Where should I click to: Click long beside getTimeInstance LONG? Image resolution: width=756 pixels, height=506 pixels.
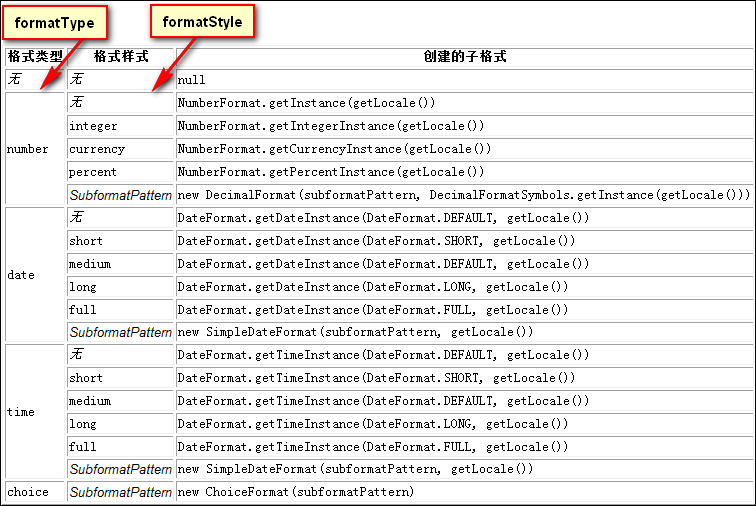click(x=121, y=424)
